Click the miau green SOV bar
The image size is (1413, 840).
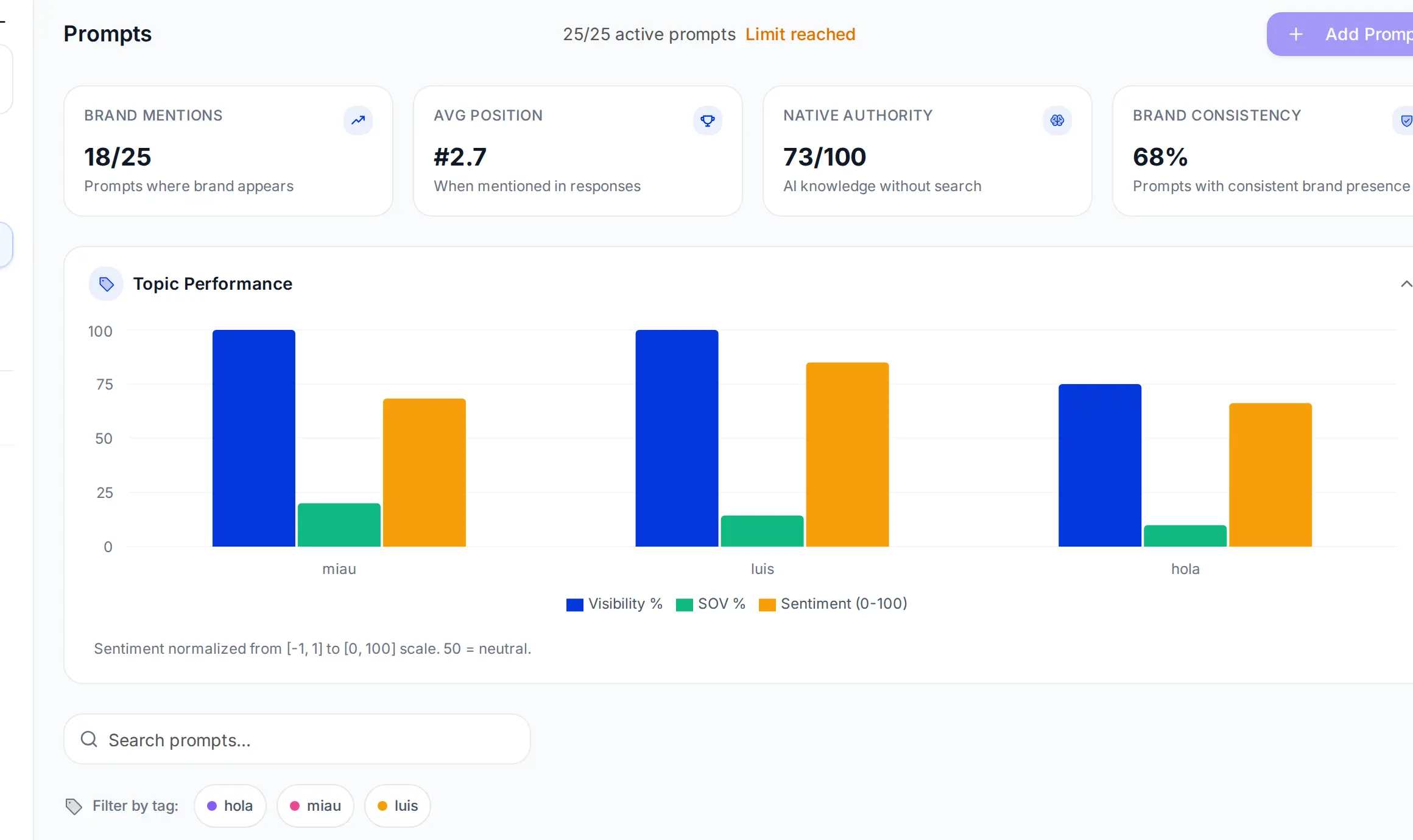[x=339, y=525]
